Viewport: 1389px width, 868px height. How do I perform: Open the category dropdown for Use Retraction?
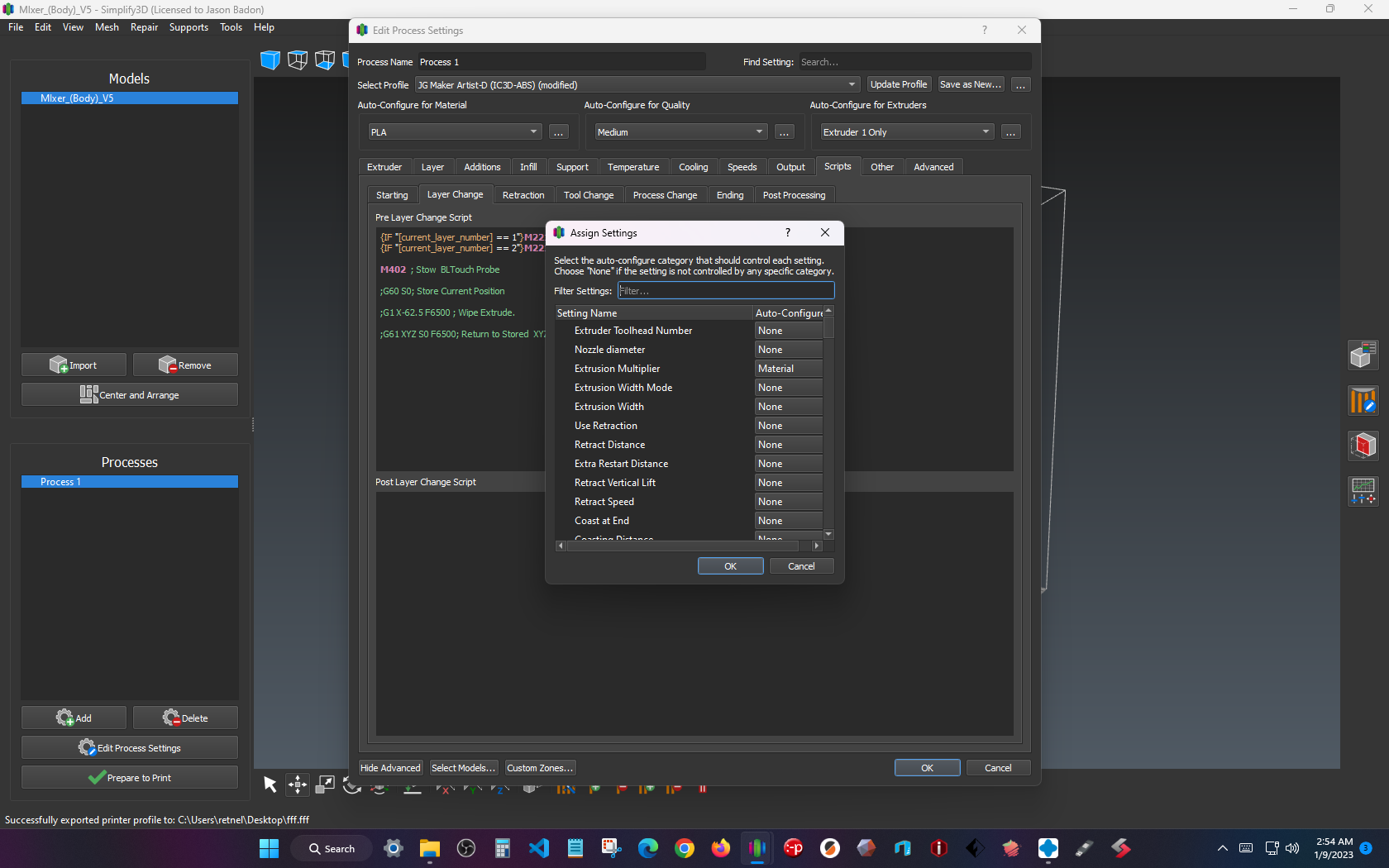(x=789, y=426)
